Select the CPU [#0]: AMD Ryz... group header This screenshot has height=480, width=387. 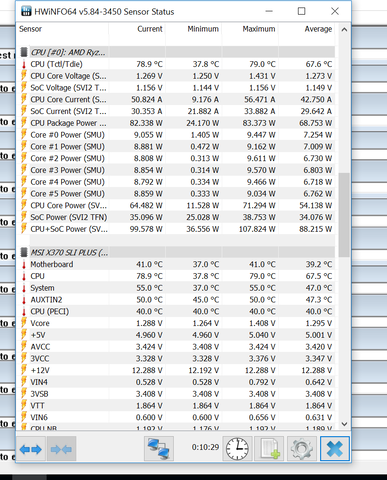click(68, 52)
